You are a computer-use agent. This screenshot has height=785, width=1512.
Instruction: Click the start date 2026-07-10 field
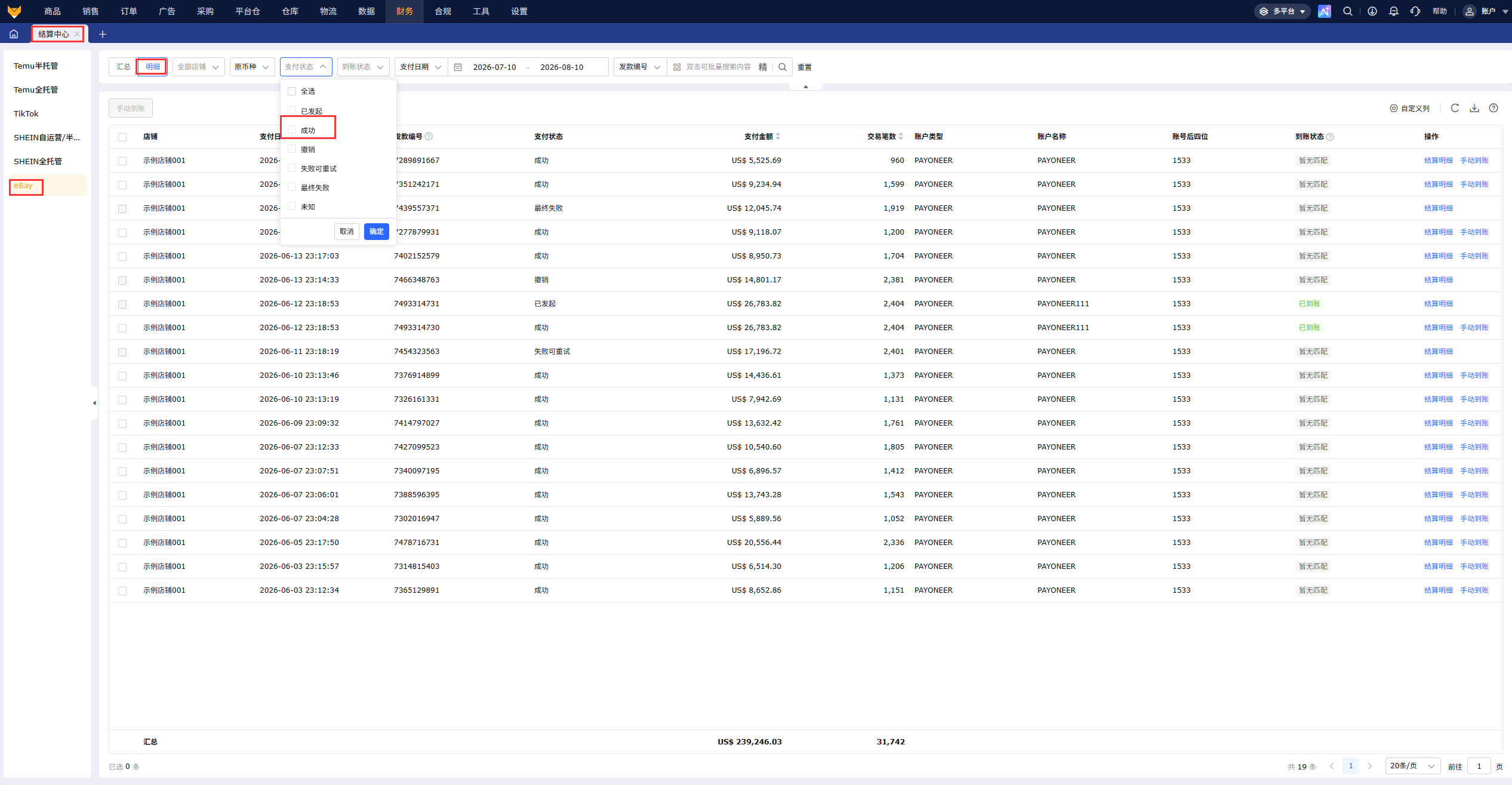click(494, 67)
